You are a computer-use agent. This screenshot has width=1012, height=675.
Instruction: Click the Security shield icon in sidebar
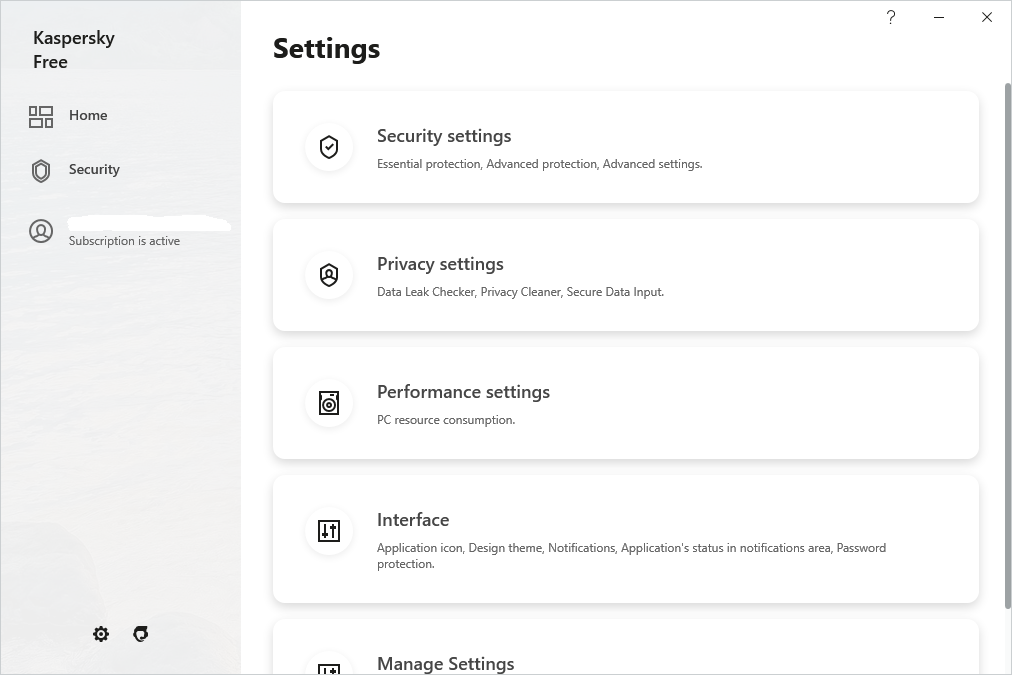pos(41,171)
